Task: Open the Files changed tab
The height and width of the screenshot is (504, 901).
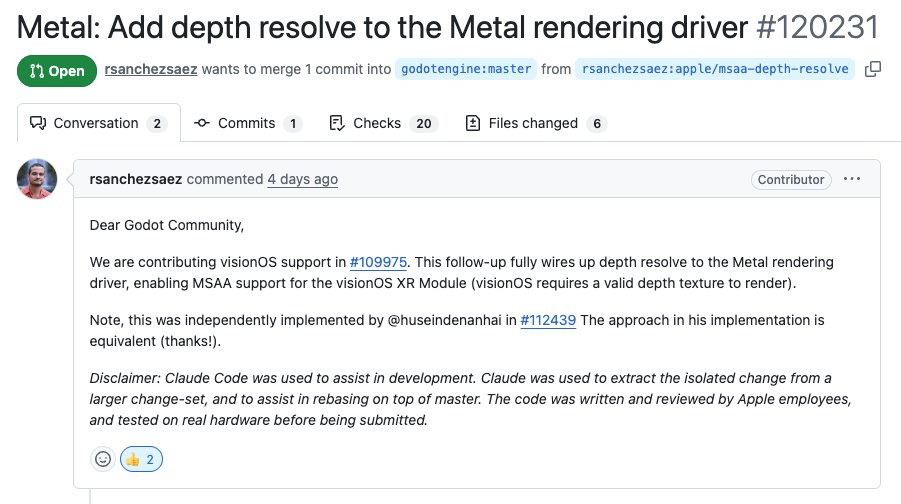Action: click(536, 123)
